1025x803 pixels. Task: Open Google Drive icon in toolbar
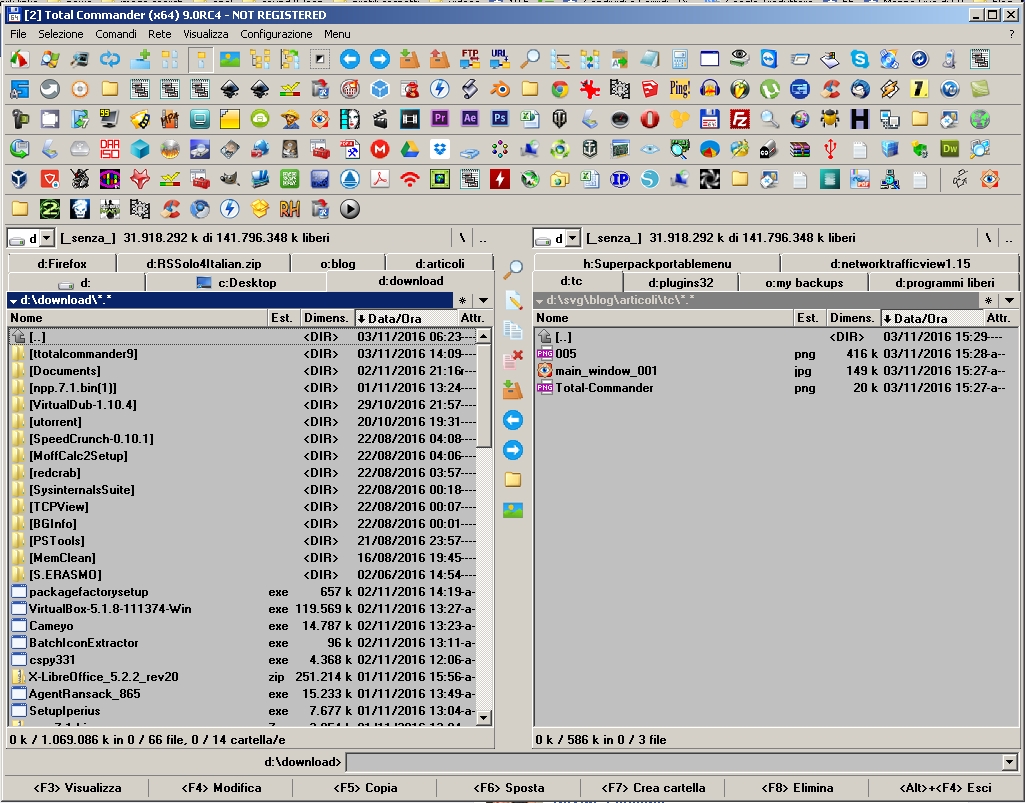409,149
